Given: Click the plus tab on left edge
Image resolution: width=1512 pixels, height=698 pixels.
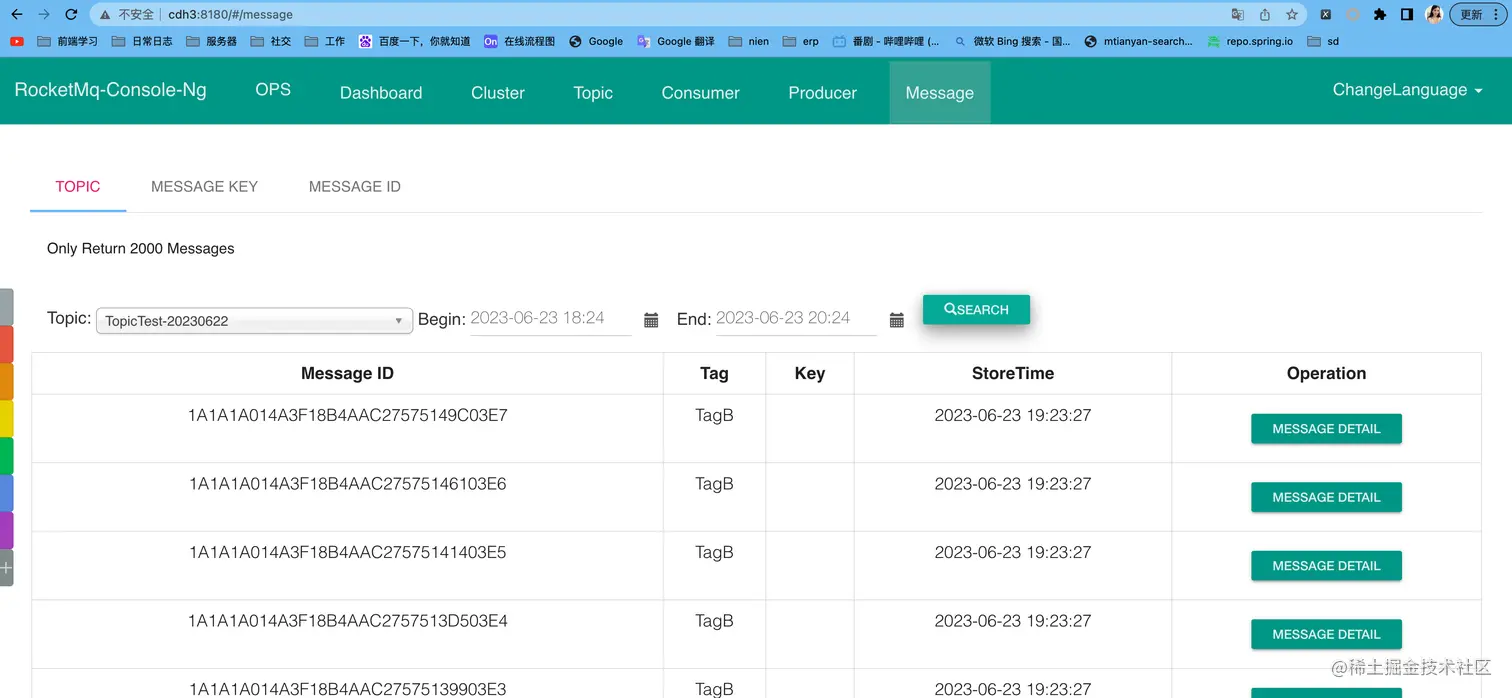Looking at the screenshot, I should click(x=6, y=567).
